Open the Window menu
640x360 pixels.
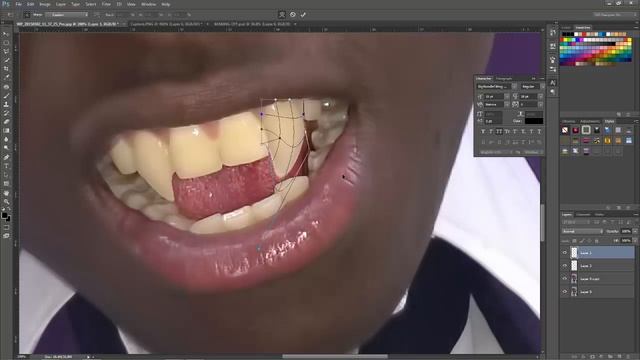(x=148, y=4)
